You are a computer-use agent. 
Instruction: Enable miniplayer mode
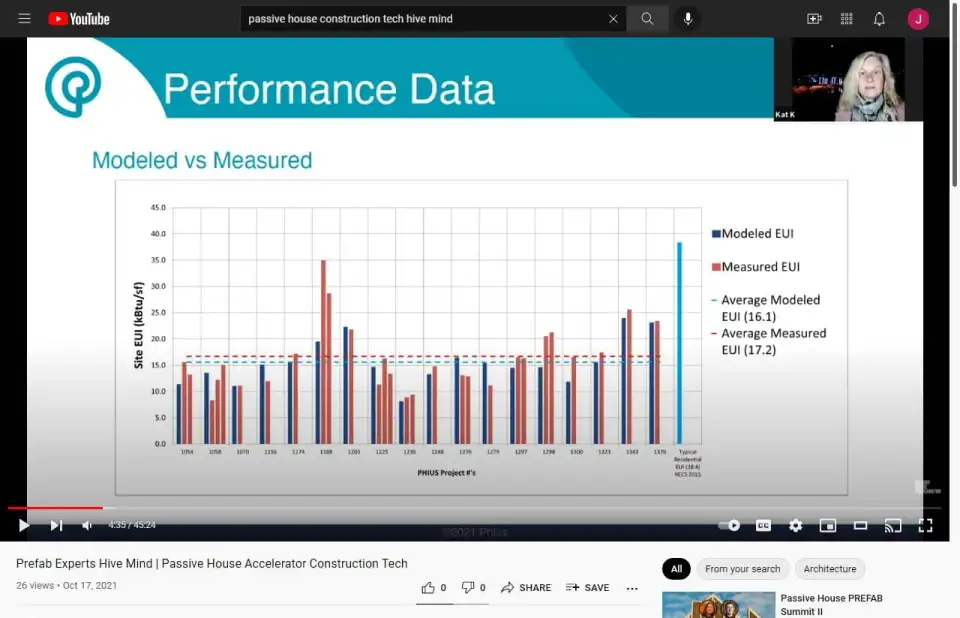(828, 525)
